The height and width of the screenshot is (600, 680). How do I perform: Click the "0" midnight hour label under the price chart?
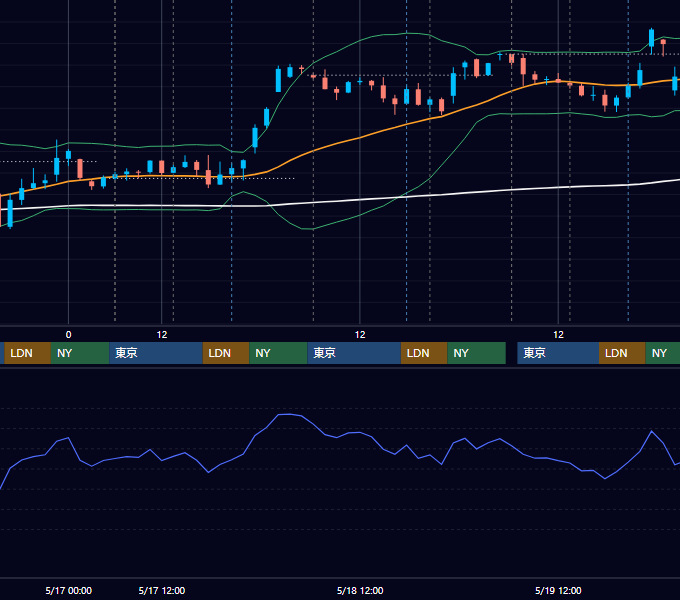[68, 335]
